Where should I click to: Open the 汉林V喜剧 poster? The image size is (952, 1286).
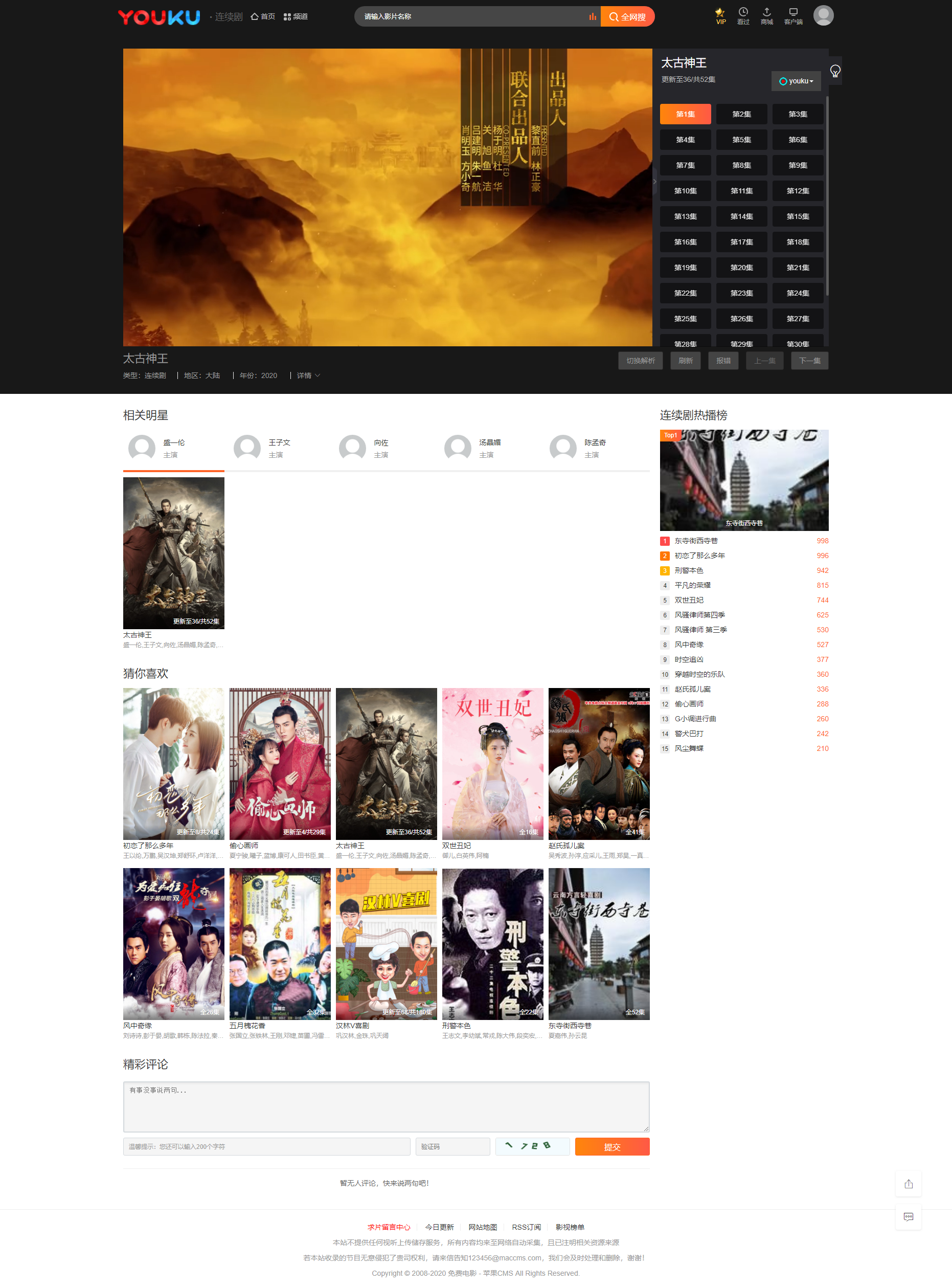point(386,944)
